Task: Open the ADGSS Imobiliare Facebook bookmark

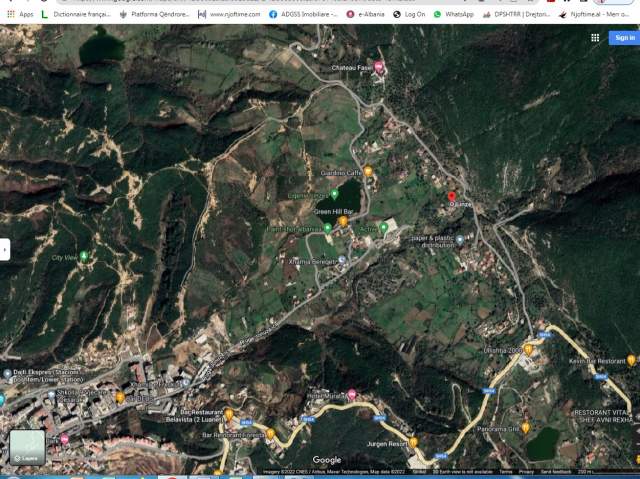Action: click(x=303, y=14)
